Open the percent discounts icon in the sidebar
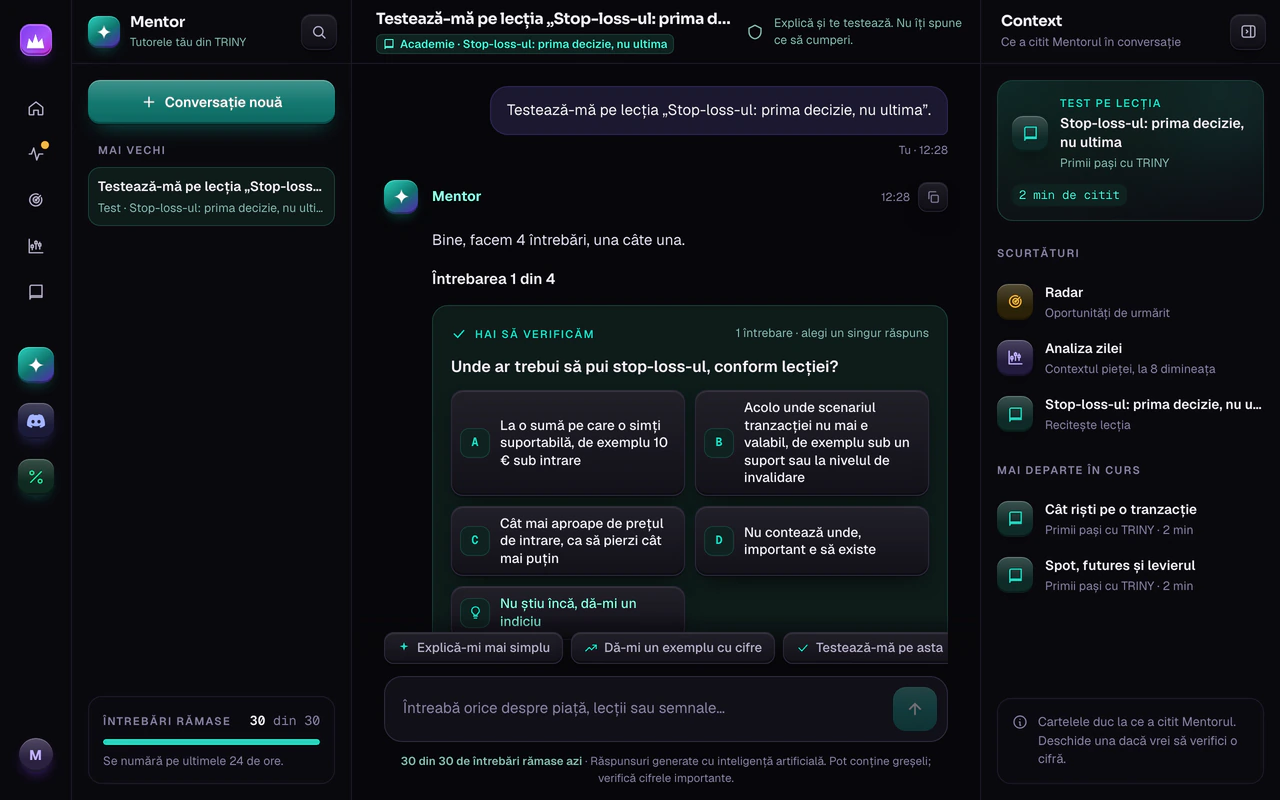 [36, 477]
